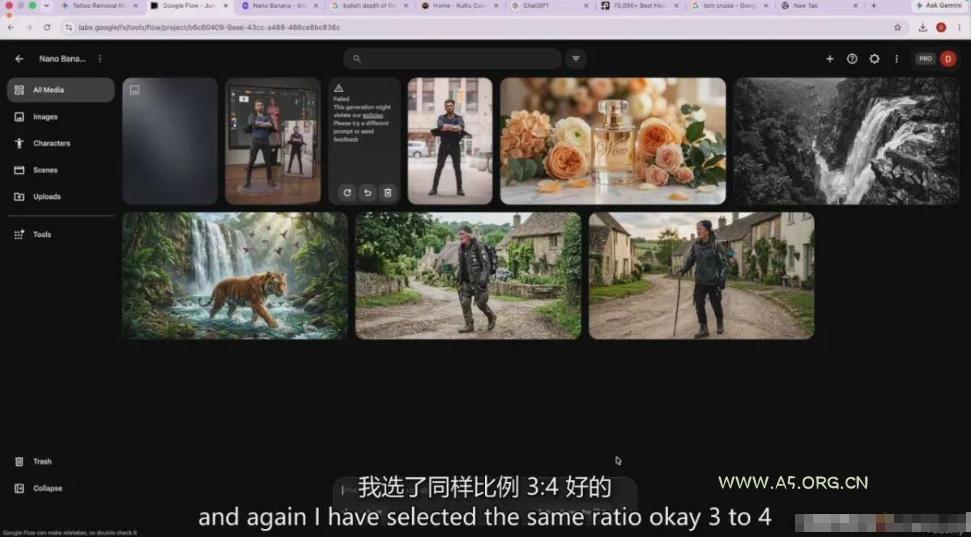Switch to the Home - KuKu browser tab
The height and width of the screenshot is (537, 971).
point(459,6)
